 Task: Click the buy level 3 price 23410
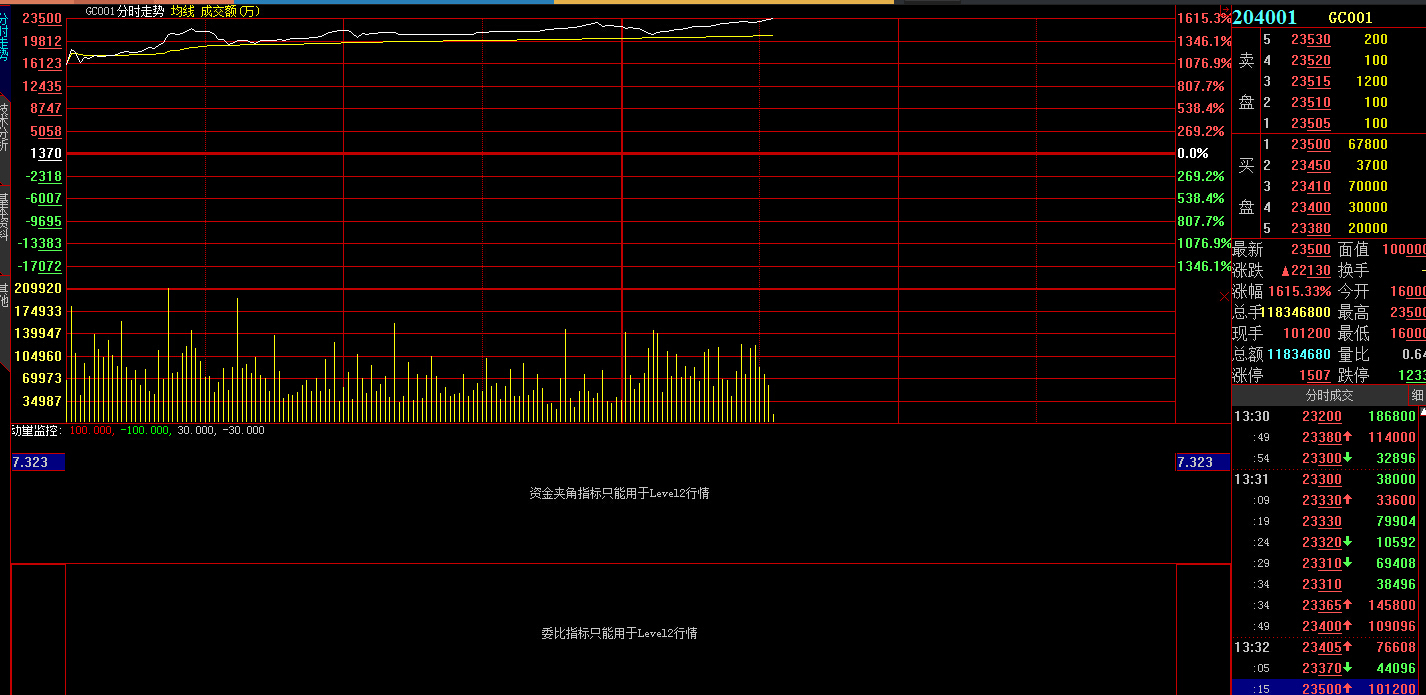(x=1310, y=186)
